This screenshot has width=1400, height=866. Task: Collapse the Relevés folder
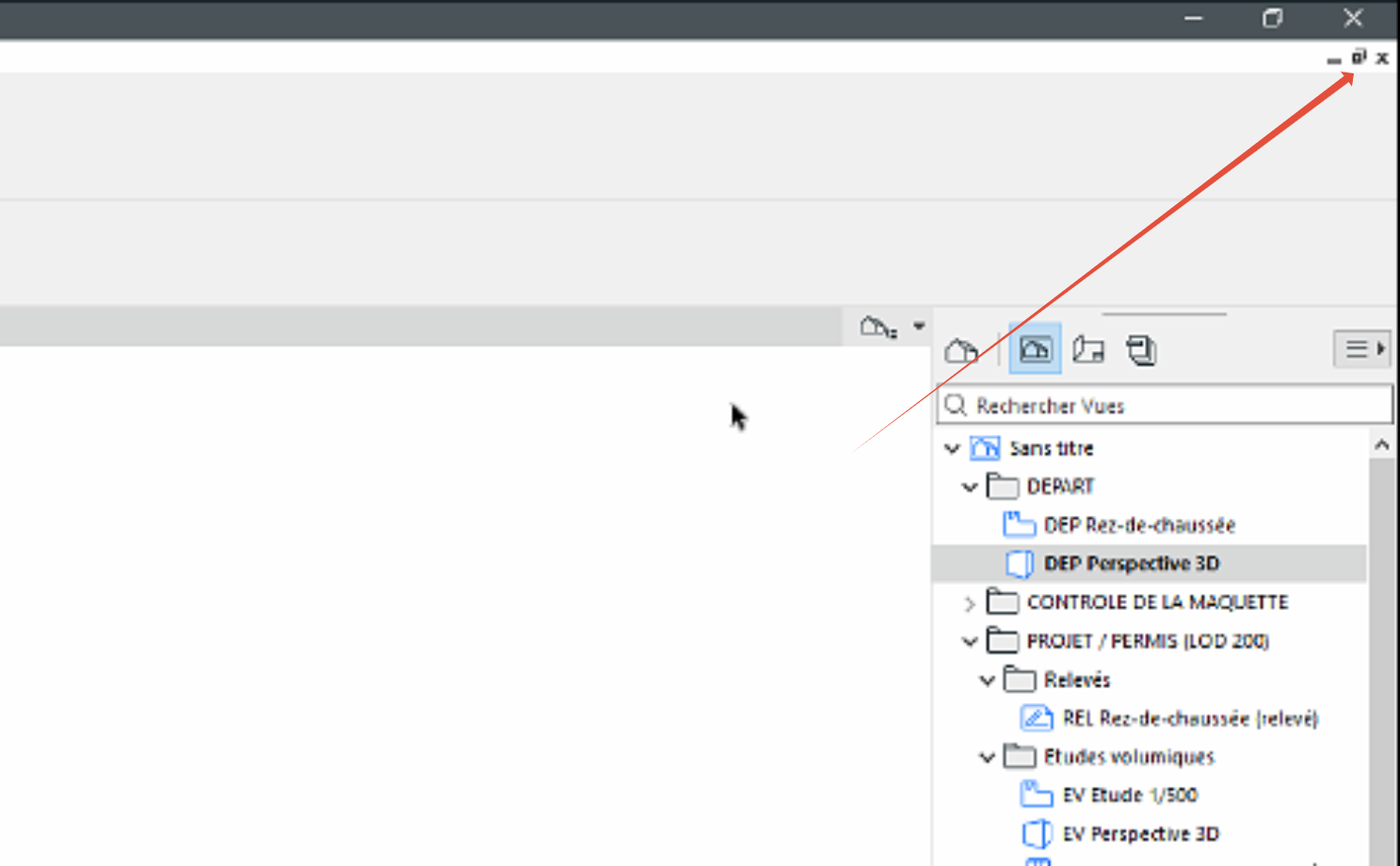coord(988,681)
